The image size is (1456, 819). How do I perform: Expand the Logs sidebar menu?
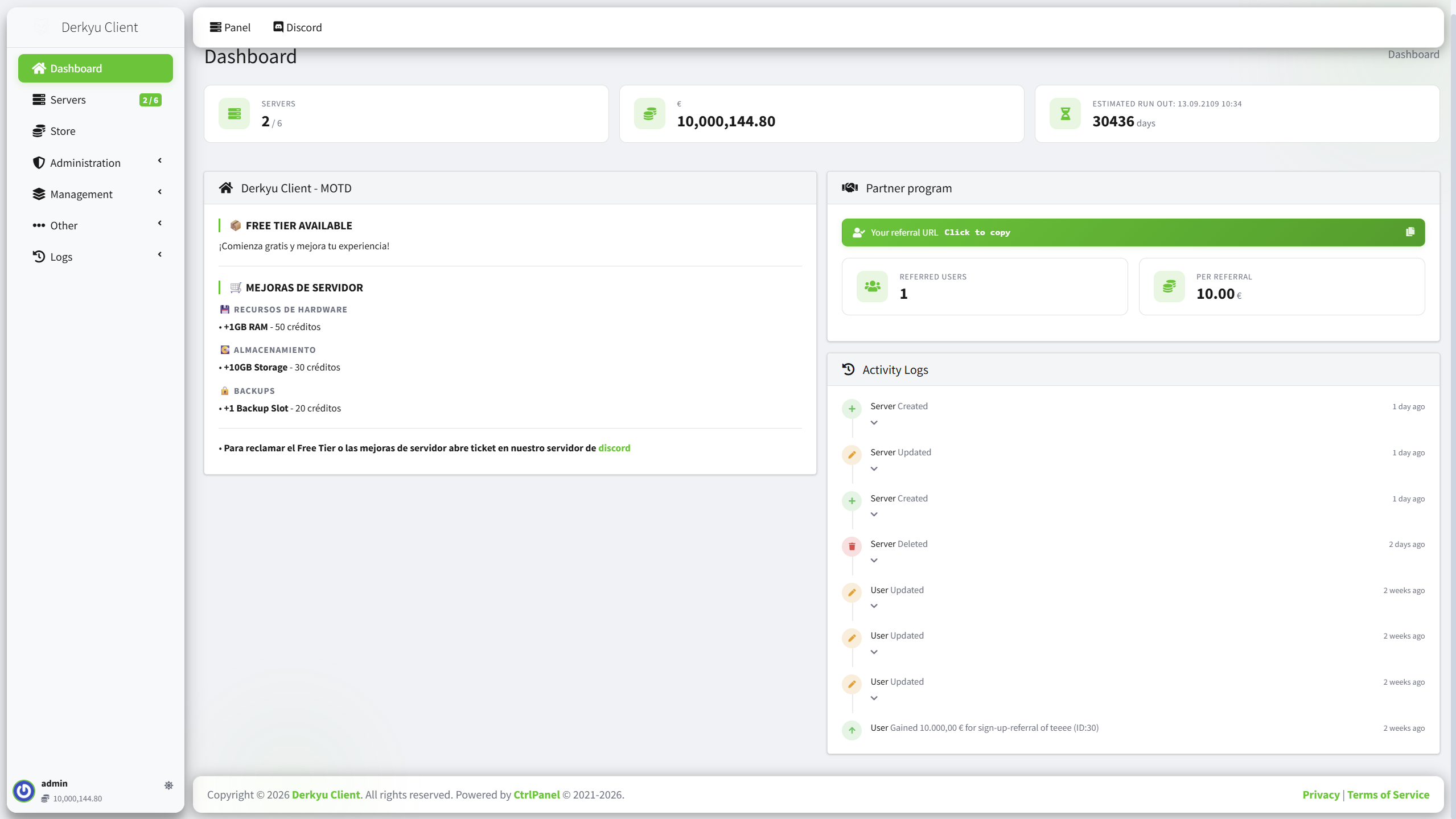tap(96, 257)
